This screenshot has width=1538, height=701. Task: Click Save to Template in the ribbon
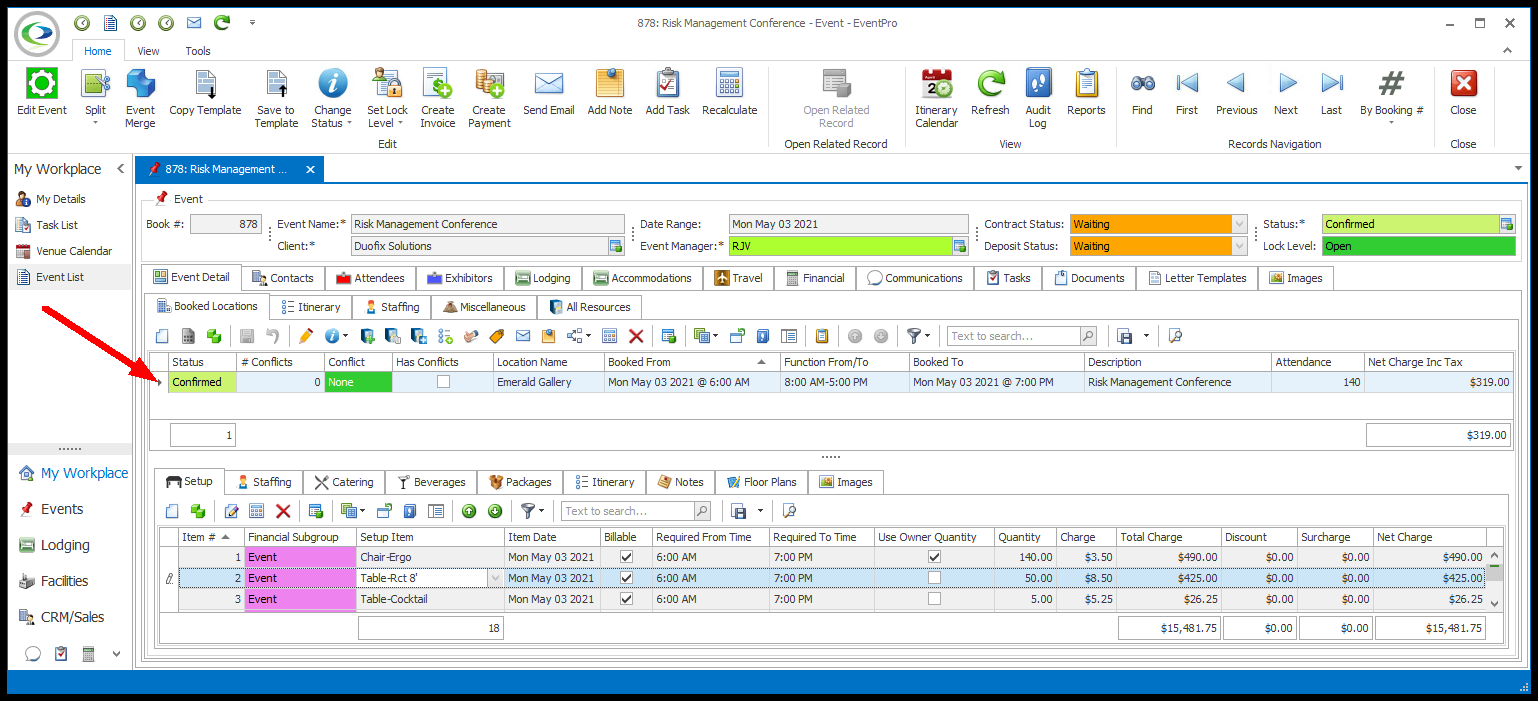coord(276,98)
